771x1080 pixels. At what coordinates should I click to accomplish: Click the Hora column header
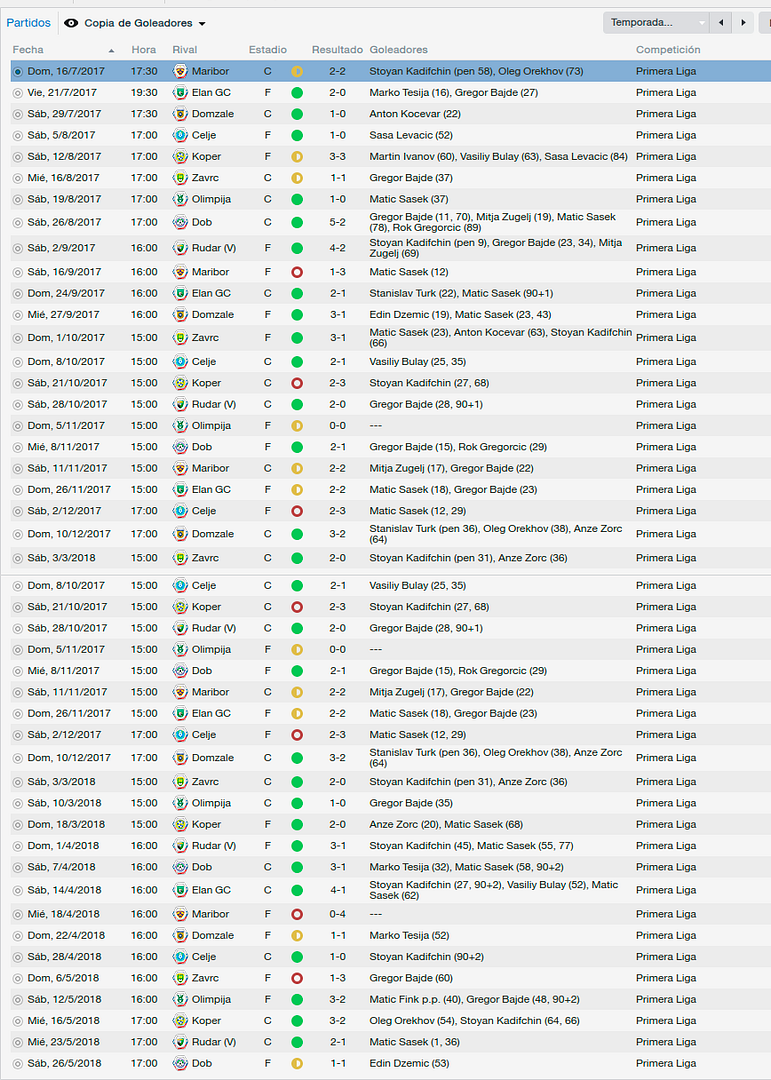tap(144, 50)
